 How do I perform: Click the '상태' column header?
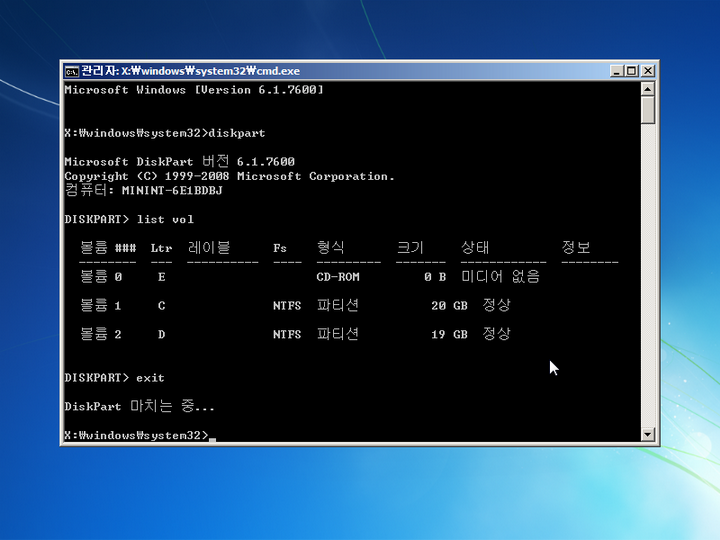[475, 248]
